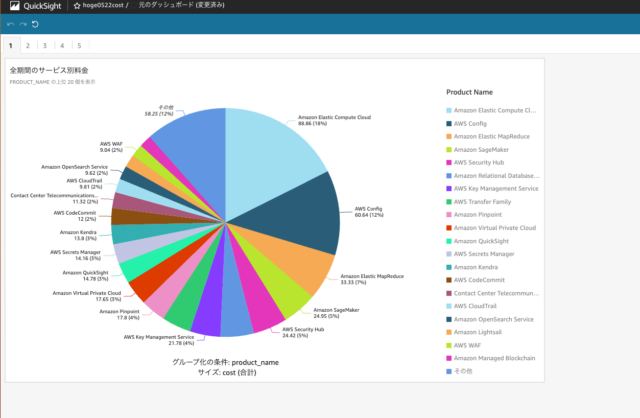Screen dimensions: 640x418
Task: Click the pie label Amazon Pinpoint 17.8
Action: tap(120, 314)
